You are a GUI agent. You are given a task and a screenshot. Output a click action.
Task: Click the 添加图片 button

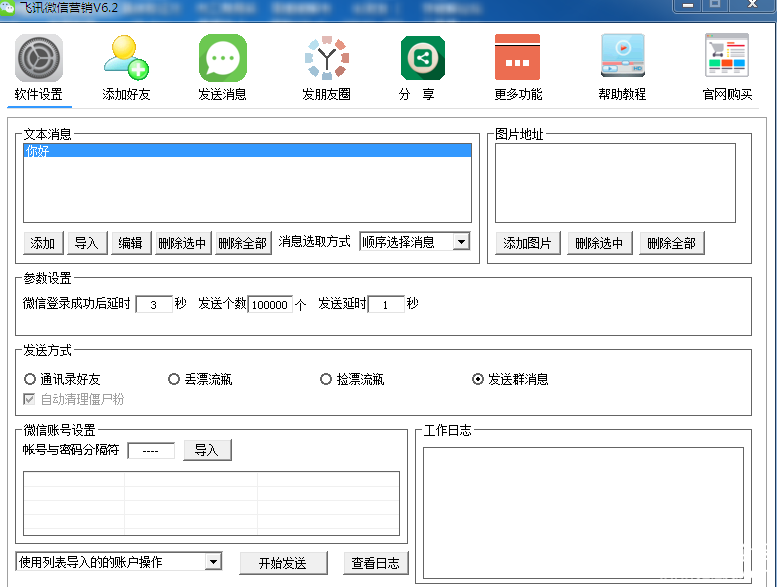click(x=527, y=243)
